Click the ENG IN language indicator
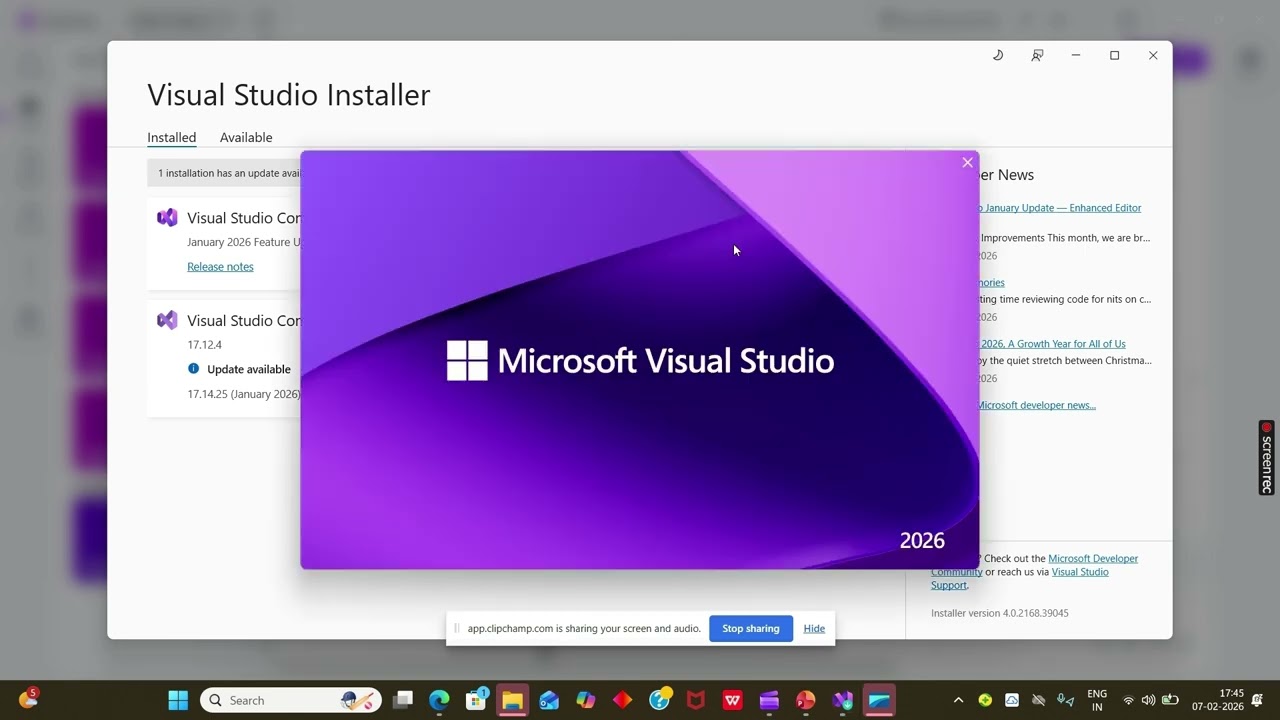 click(1097, 700)
